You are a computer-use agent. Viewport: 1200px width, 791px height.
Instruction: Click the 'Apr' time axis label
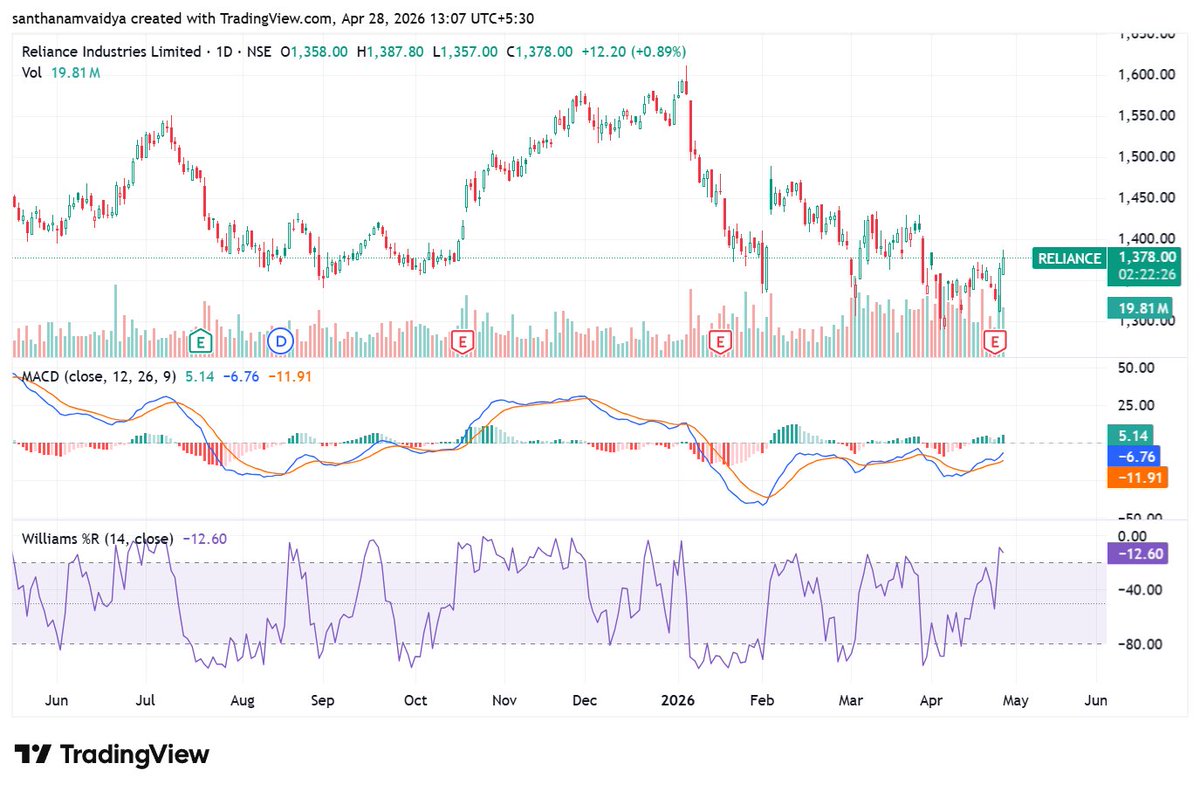coord(930,700)
